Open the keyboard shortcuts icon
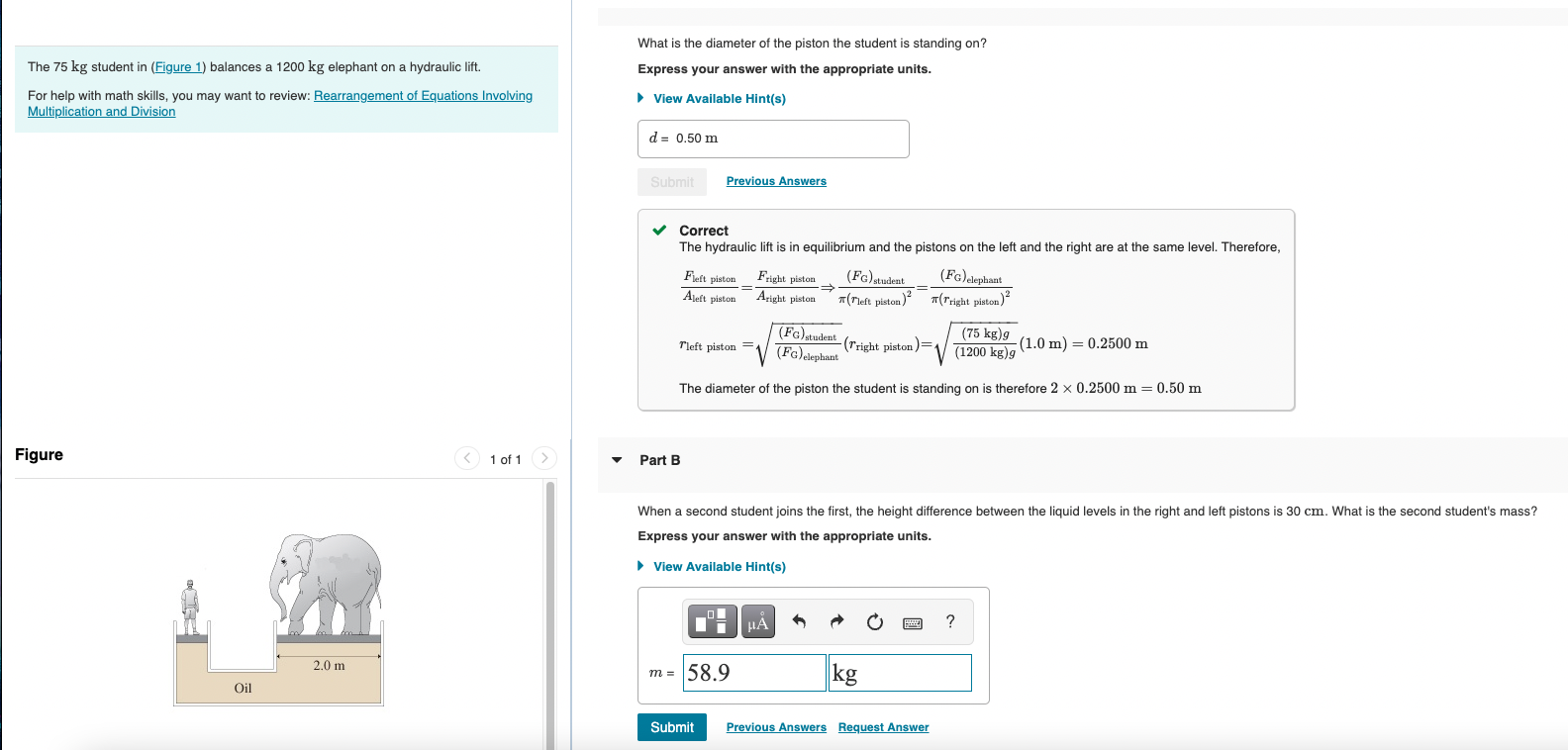 coord(913,622)
